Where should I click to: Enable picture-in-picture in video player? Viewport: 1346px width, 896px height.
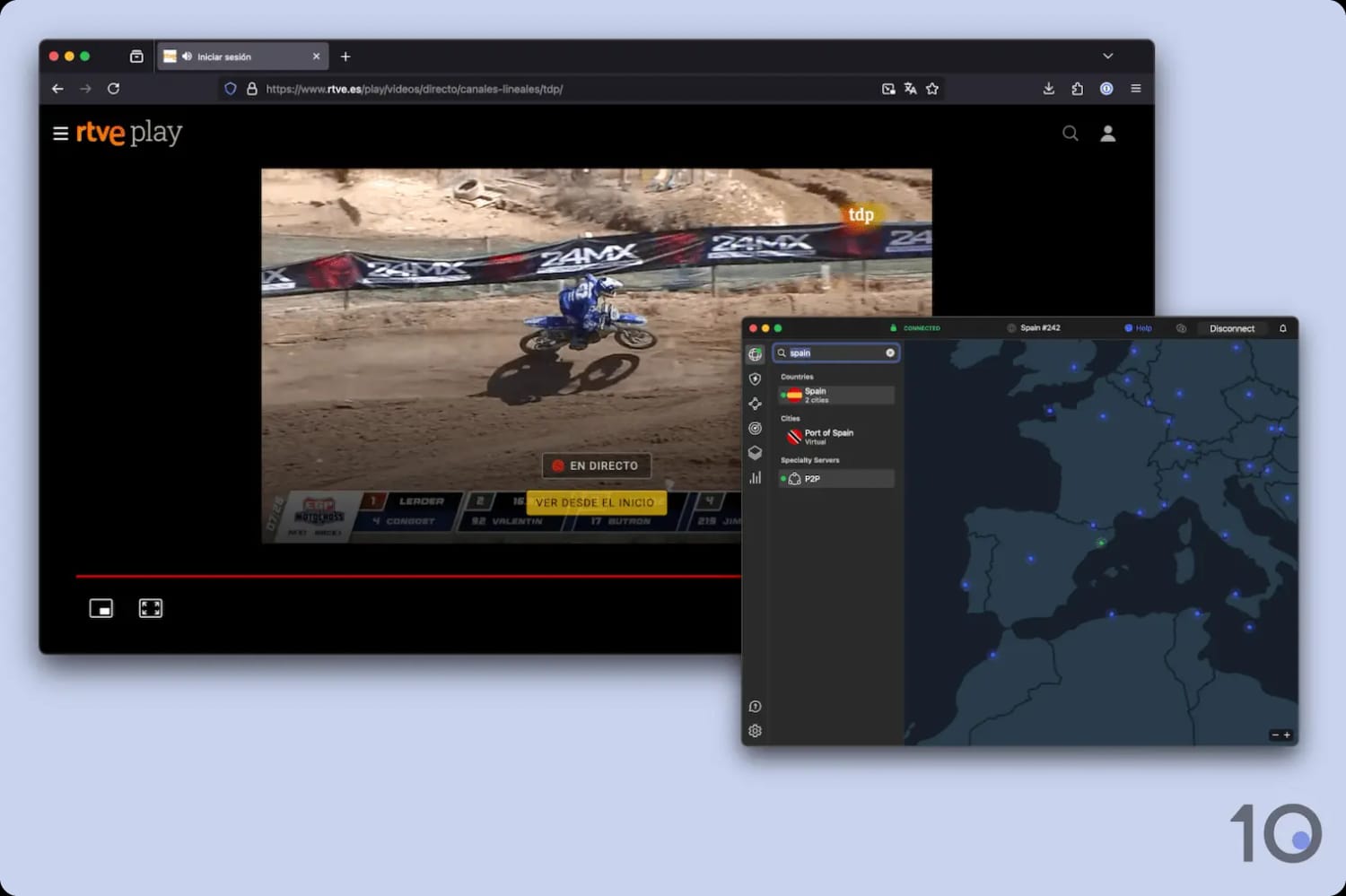point(101,609)
